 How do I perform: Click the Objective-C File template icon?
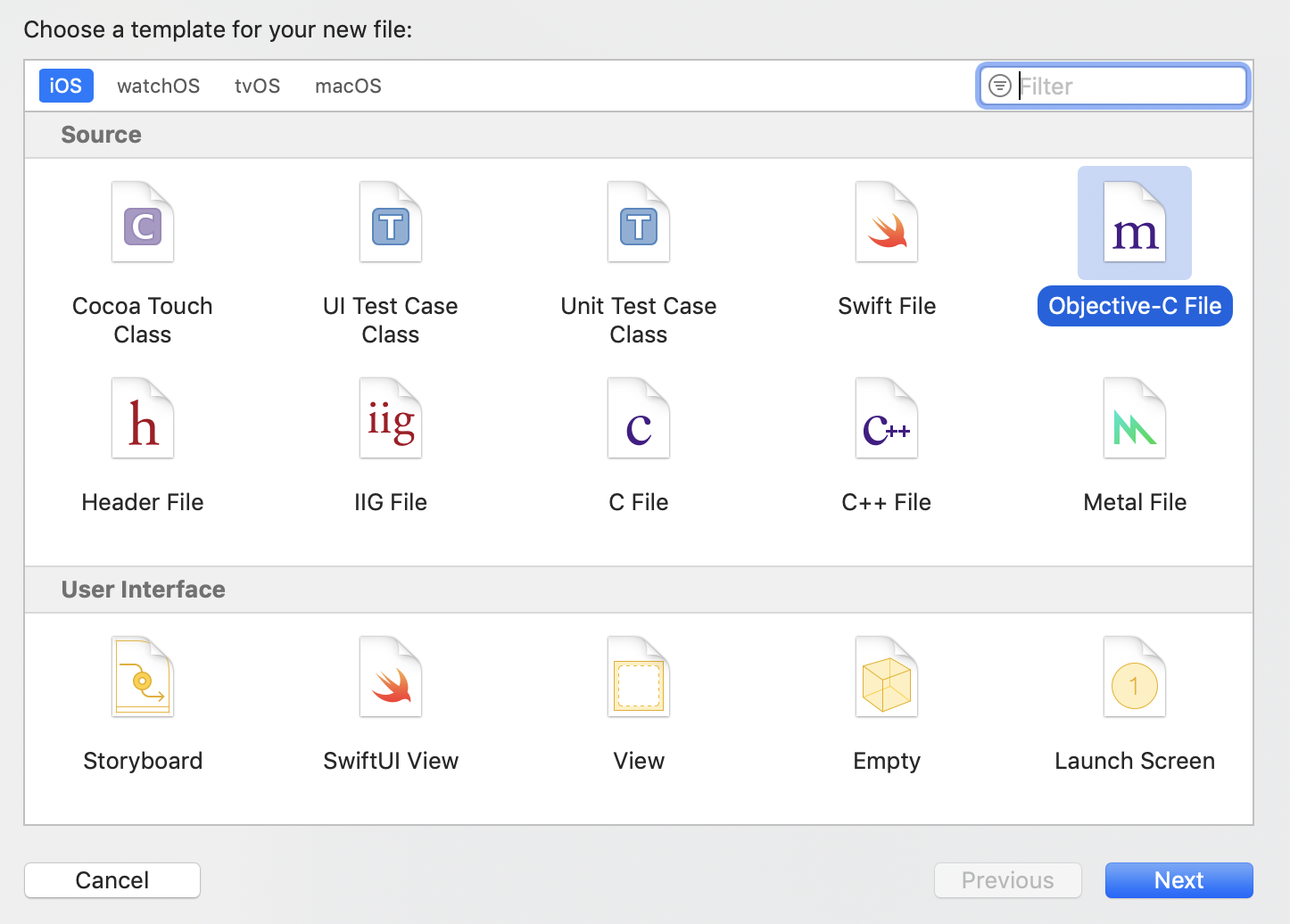click(x=1135, y=223)
